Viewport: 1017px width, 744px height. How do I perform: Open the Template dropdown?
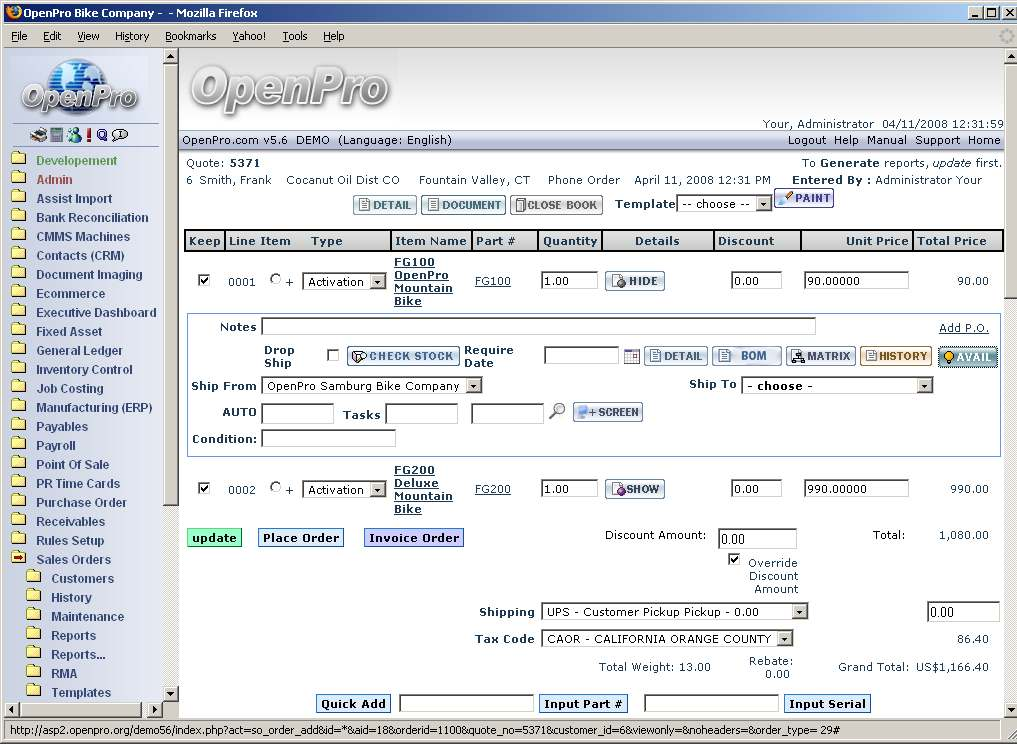click(724, 203)
